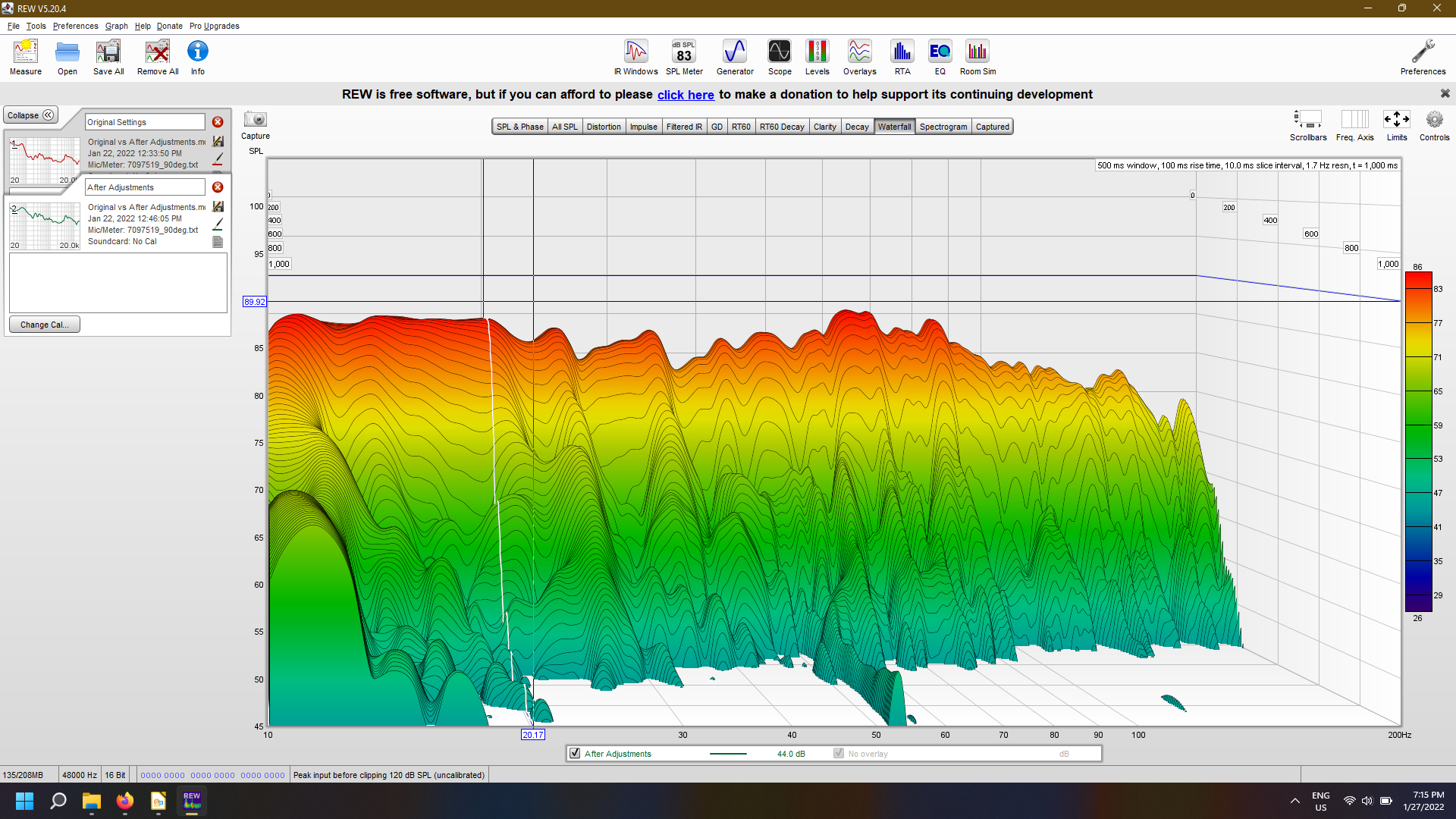Switch to the Filtered IR tab
The image size is (1456, 819).
(684, 127)
